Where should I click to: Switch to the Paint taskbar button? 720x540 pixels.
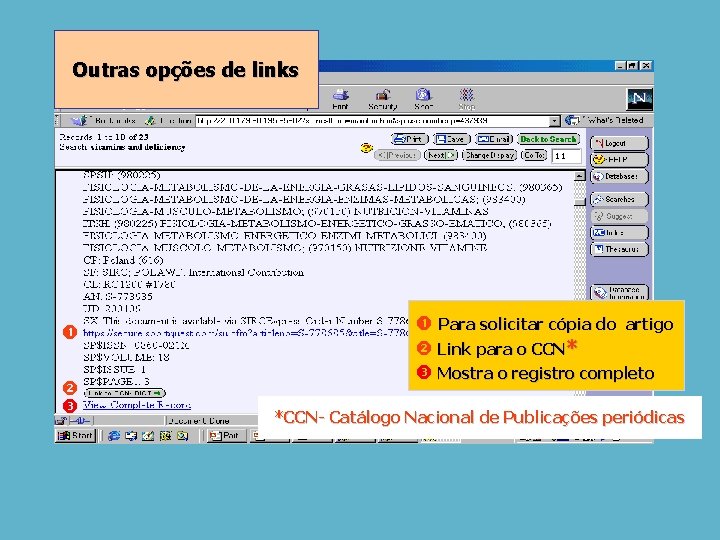click(227, 436)
